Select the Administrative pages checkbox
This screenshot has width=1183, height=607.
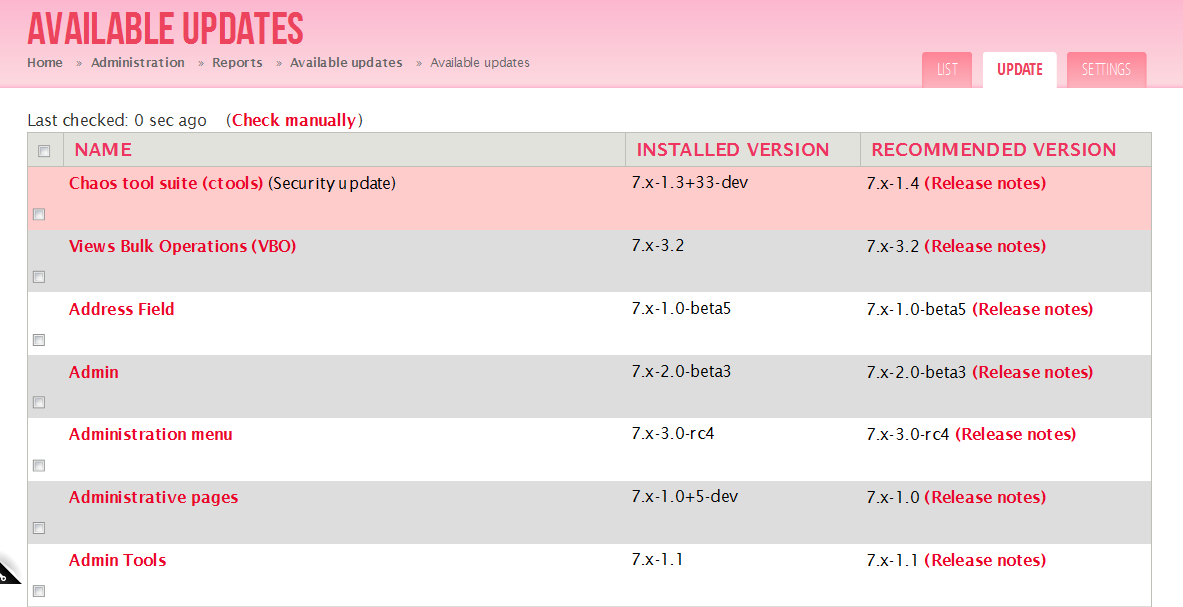[x=39, y=528]
